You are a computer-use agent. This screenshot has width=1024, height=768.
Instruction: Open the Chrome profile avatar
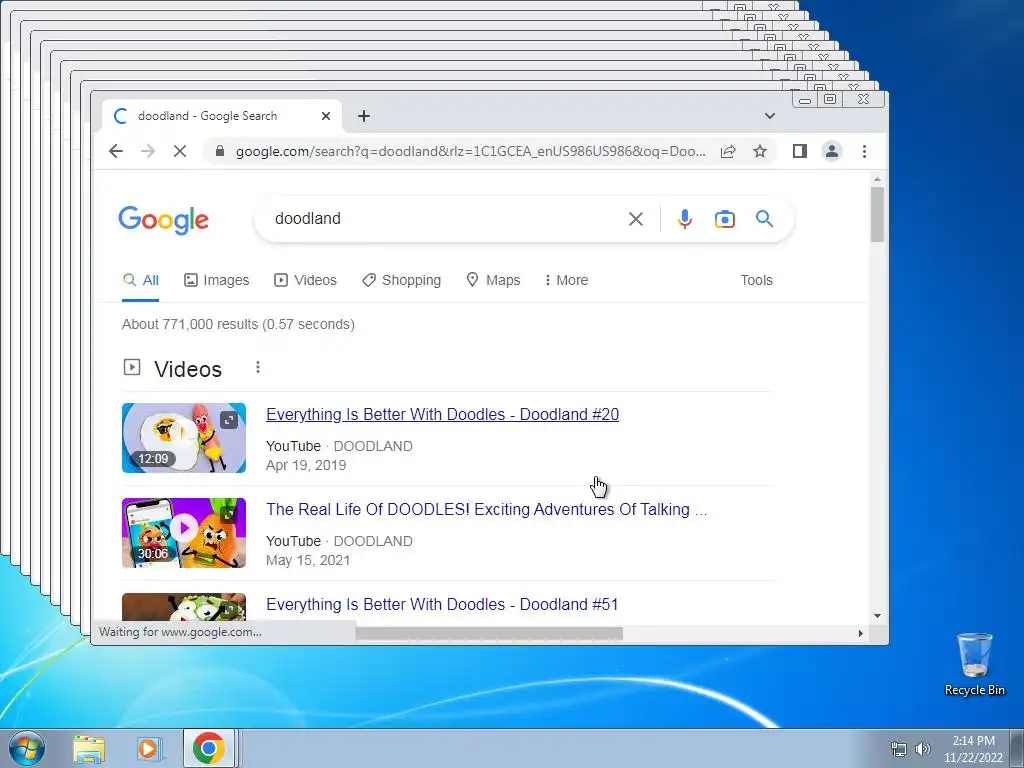tap(831, 152)
